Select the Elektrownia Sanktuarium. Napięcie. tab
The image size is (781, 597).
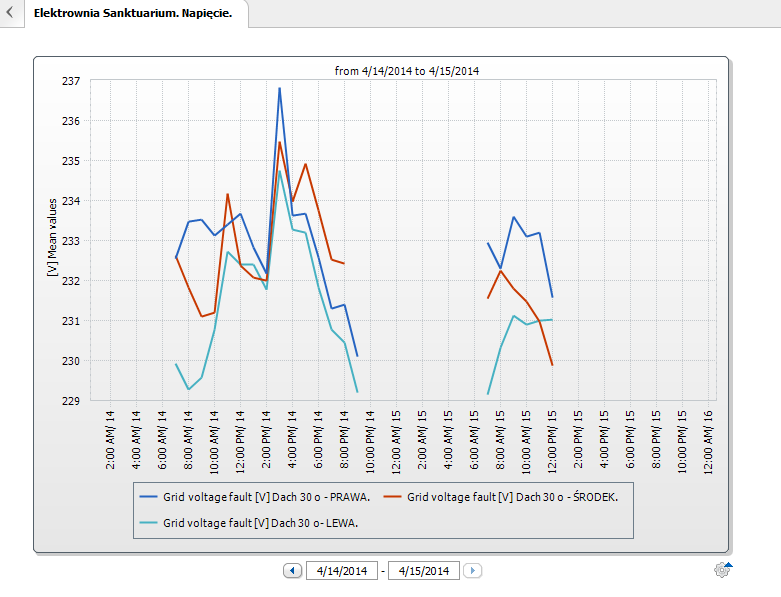click(133, 13)
